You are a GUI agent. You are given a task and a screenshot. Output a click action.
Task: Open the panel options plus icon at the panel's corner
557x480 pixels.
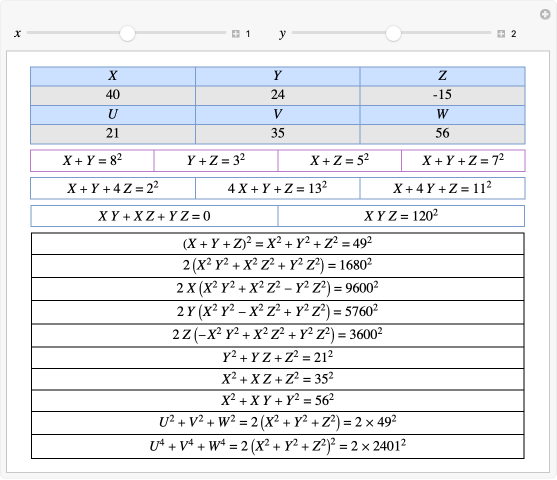click(x=545, y=14)
